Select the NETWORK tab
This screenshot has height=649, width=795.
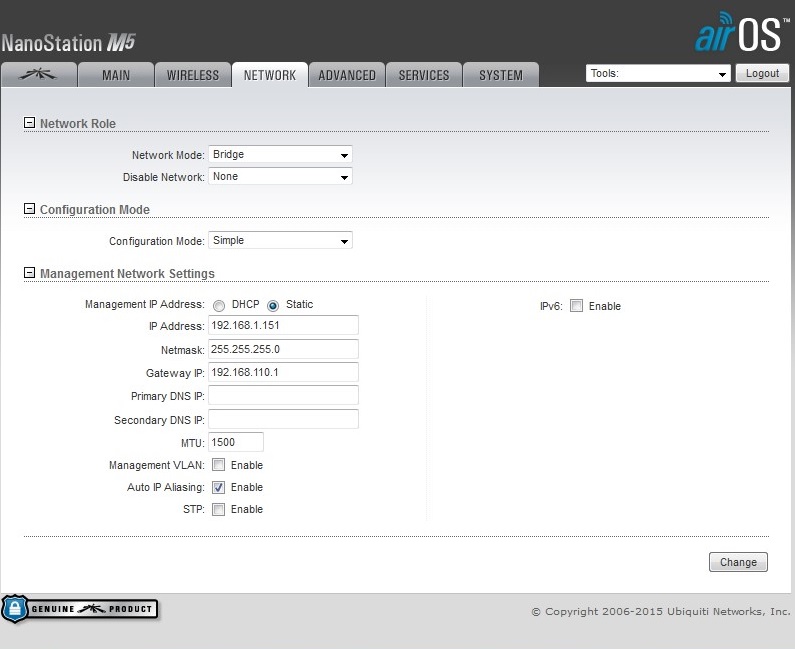[270, 75]
